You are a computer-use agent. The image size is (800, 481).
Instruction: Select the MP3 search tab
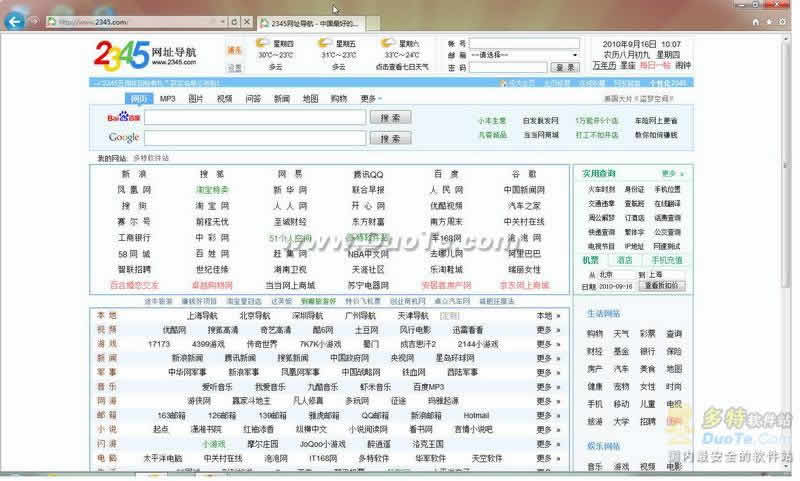pyautogui.click(x=167, y=98)
